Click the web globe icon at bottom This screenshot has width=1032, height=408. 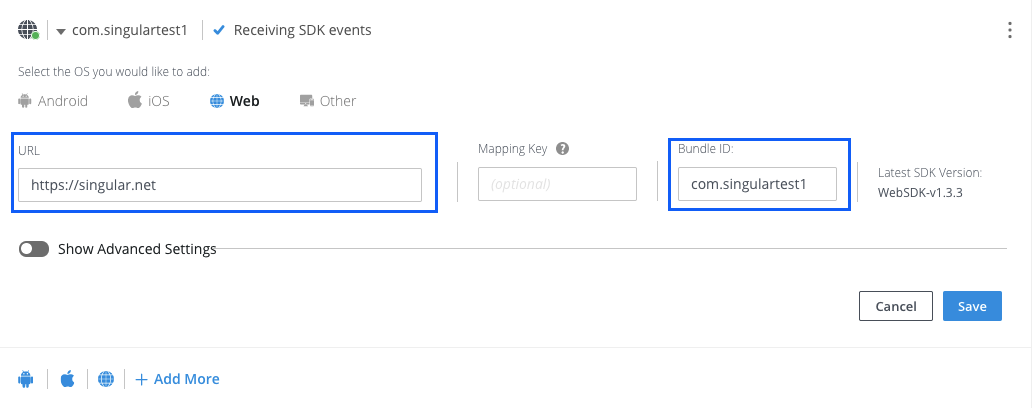106,379
